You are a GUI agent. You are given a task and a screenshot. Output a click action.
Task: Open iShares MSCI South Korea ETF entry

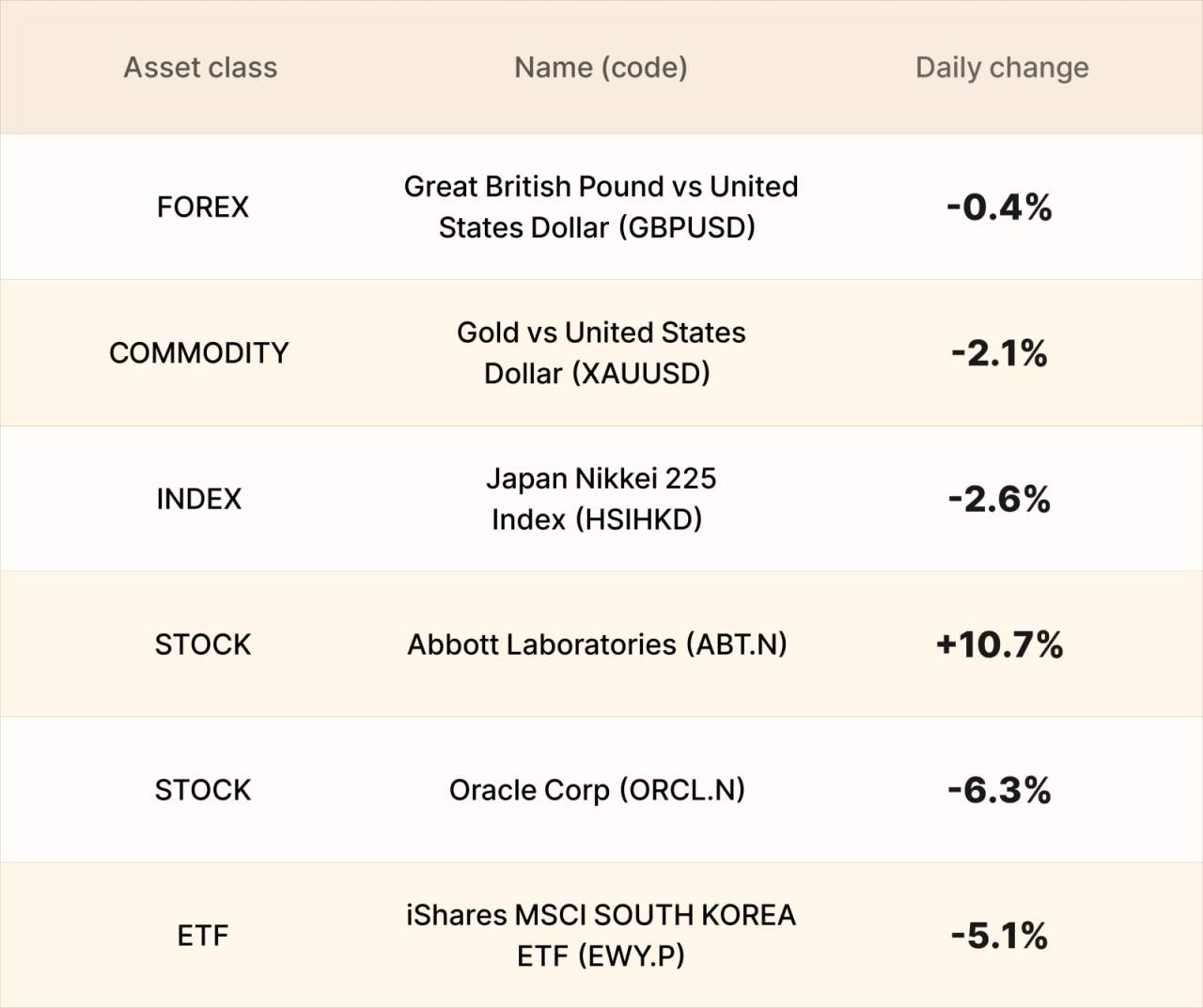(x=601, y=936)
